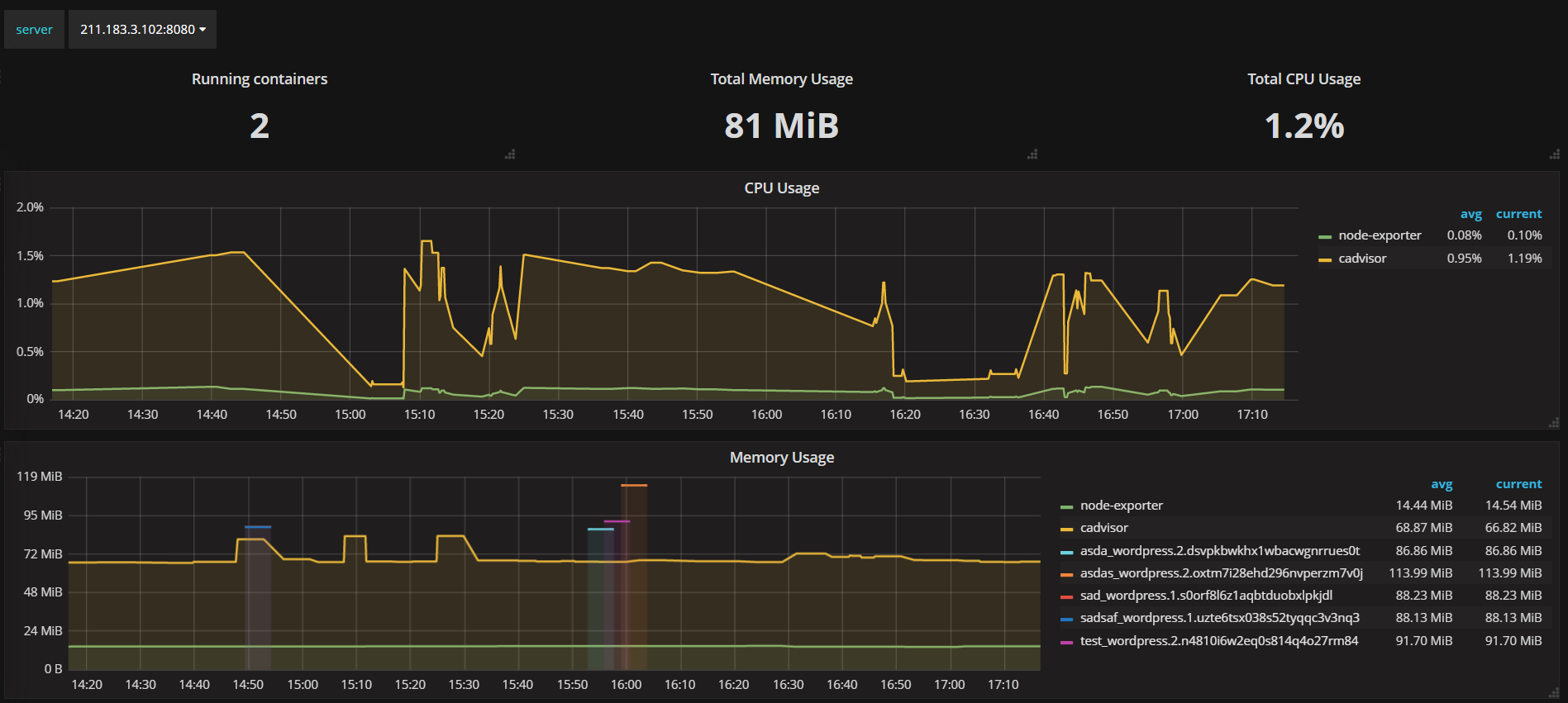Sort CPU legend by avg column
Image resolution: width=1568 pixels, height=703 pixels.
click(x=1470, y=214)
